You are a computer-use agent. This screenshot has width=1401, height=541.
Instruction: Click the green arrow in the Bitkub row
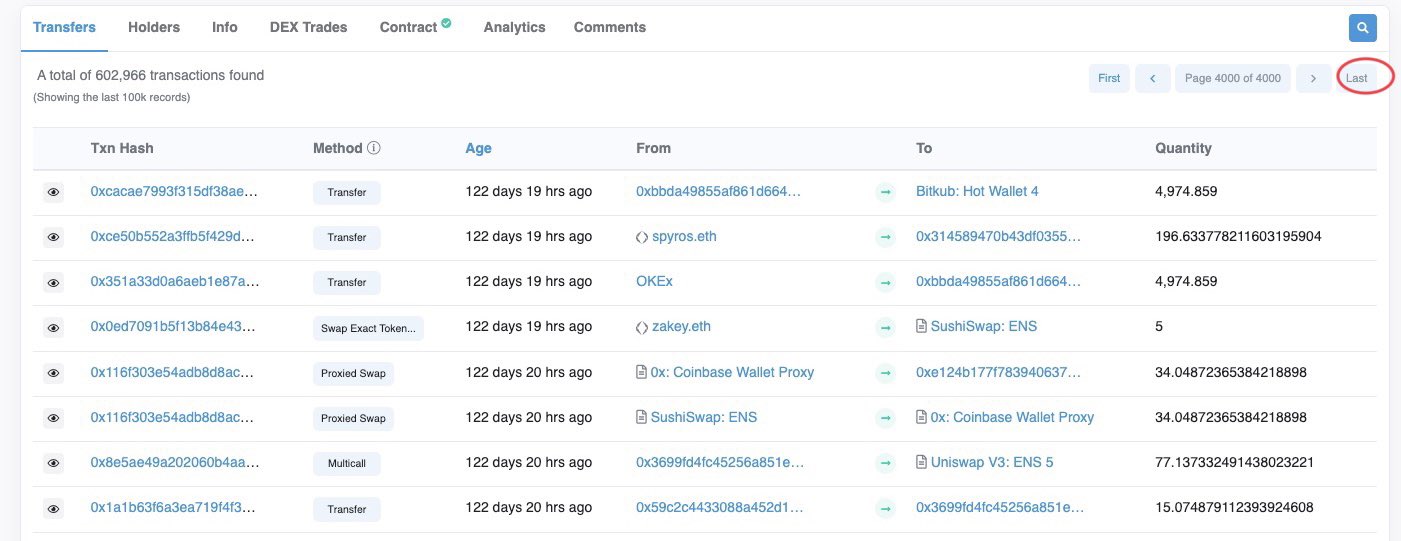pyautogui.click(x=885, y=192)
